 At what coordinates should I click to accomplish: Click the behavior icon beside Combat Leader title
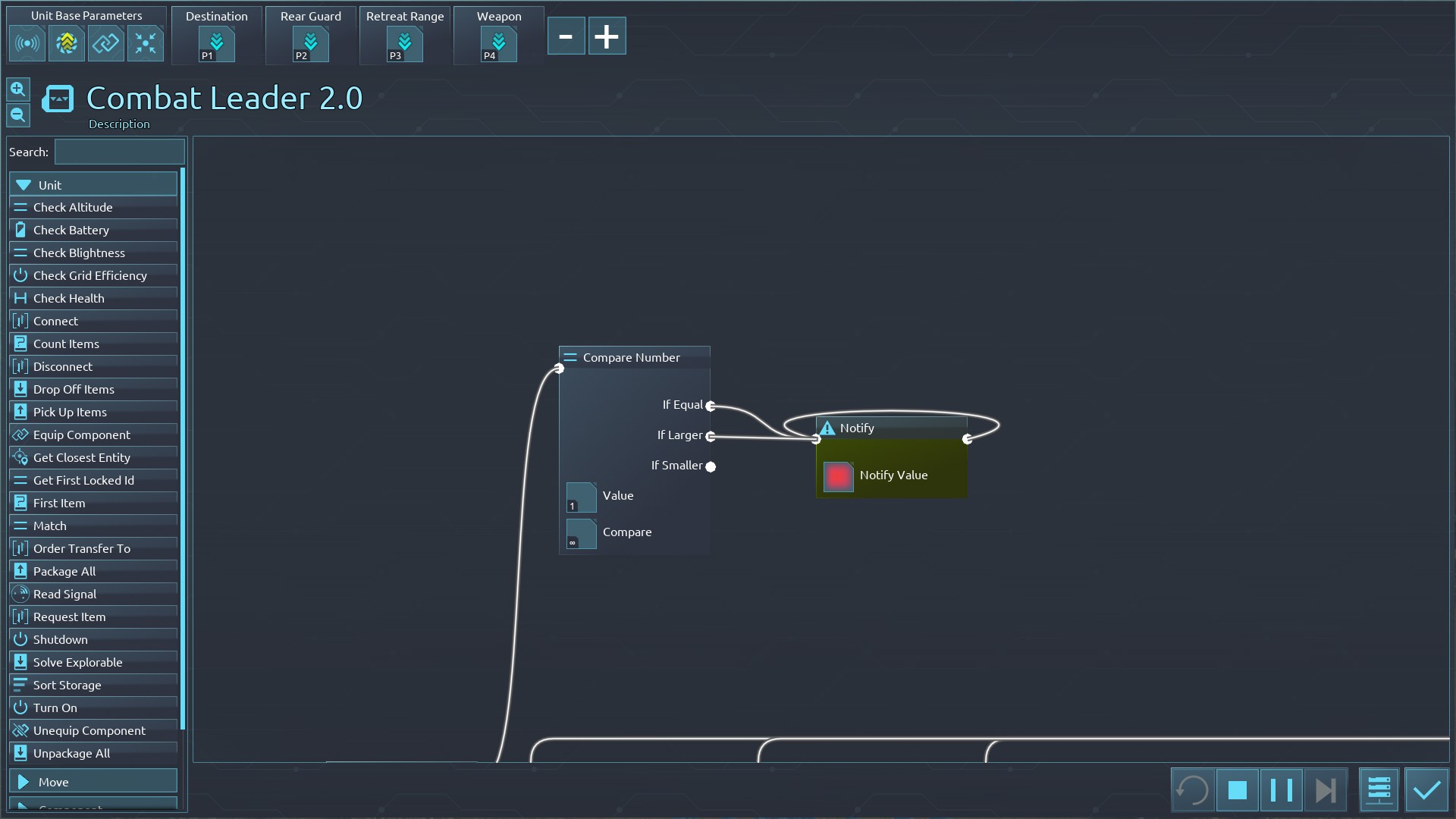58,99
